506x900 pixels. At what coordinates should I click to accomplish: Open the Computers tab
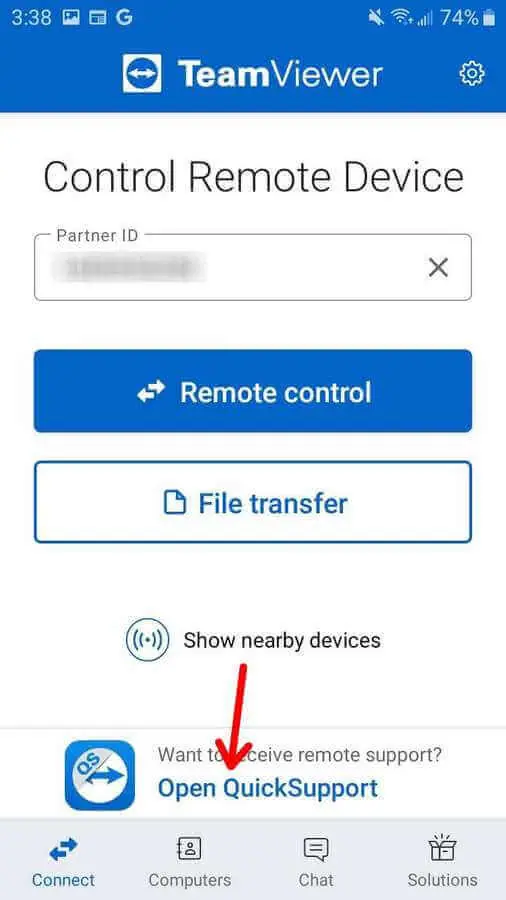point(190,859)
